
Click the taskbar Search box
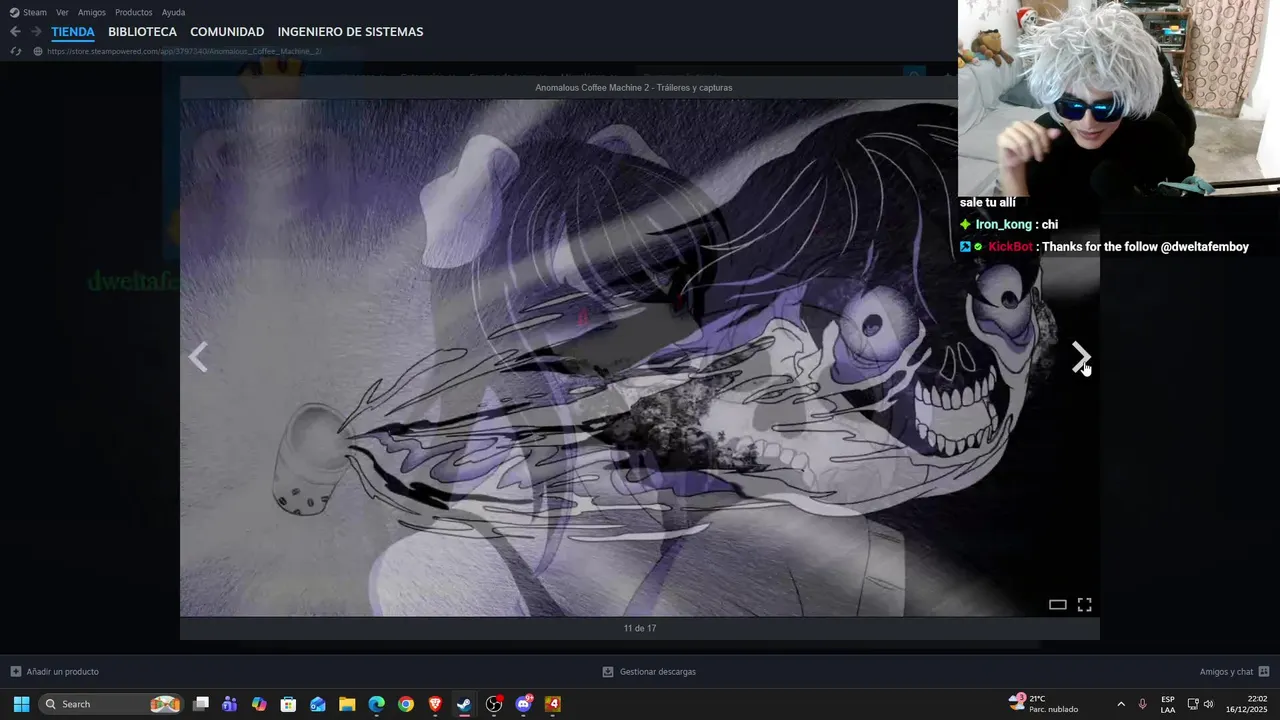tap(110, 704)
